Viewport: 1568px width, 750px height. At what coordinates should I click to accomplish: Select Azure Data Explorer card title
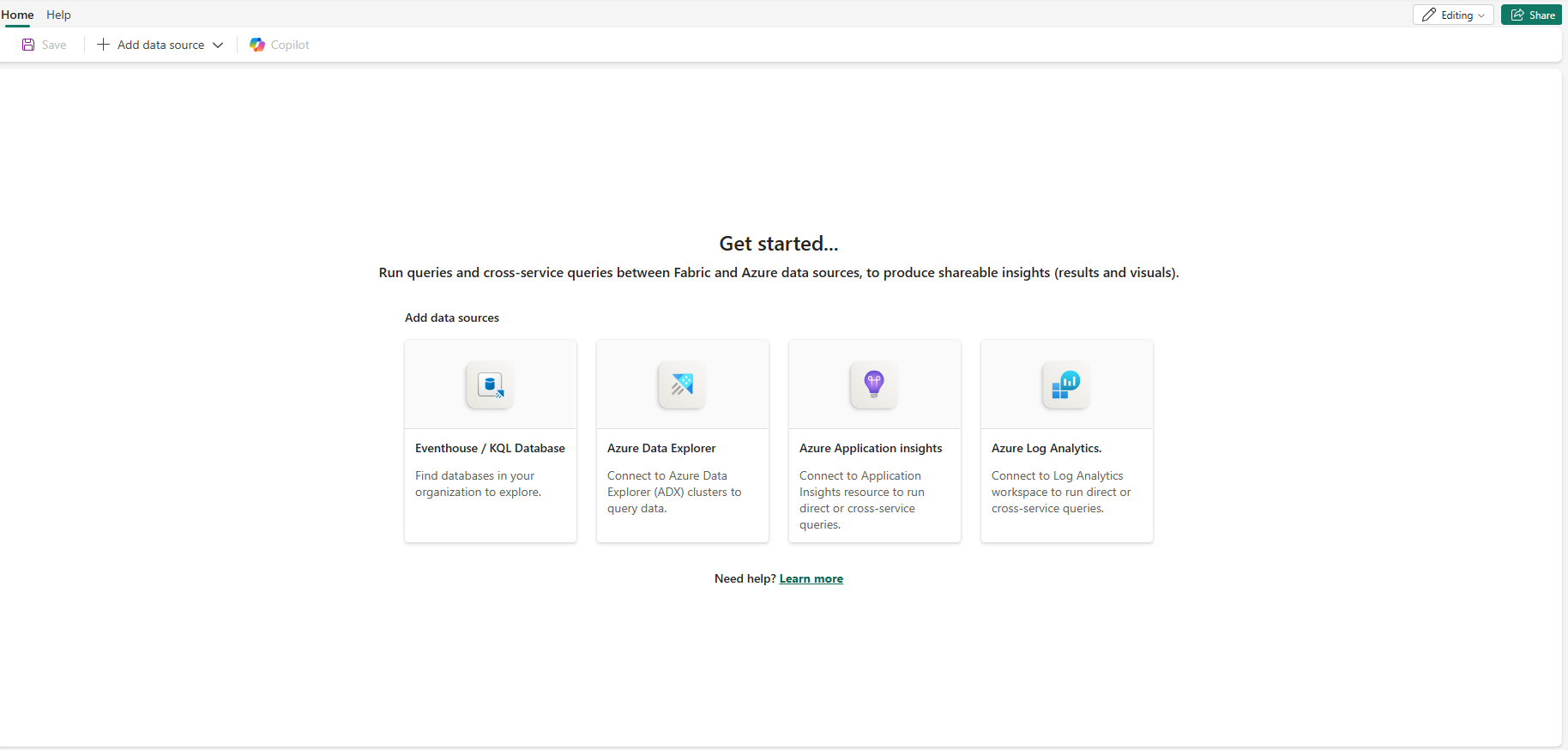point(661,448)
